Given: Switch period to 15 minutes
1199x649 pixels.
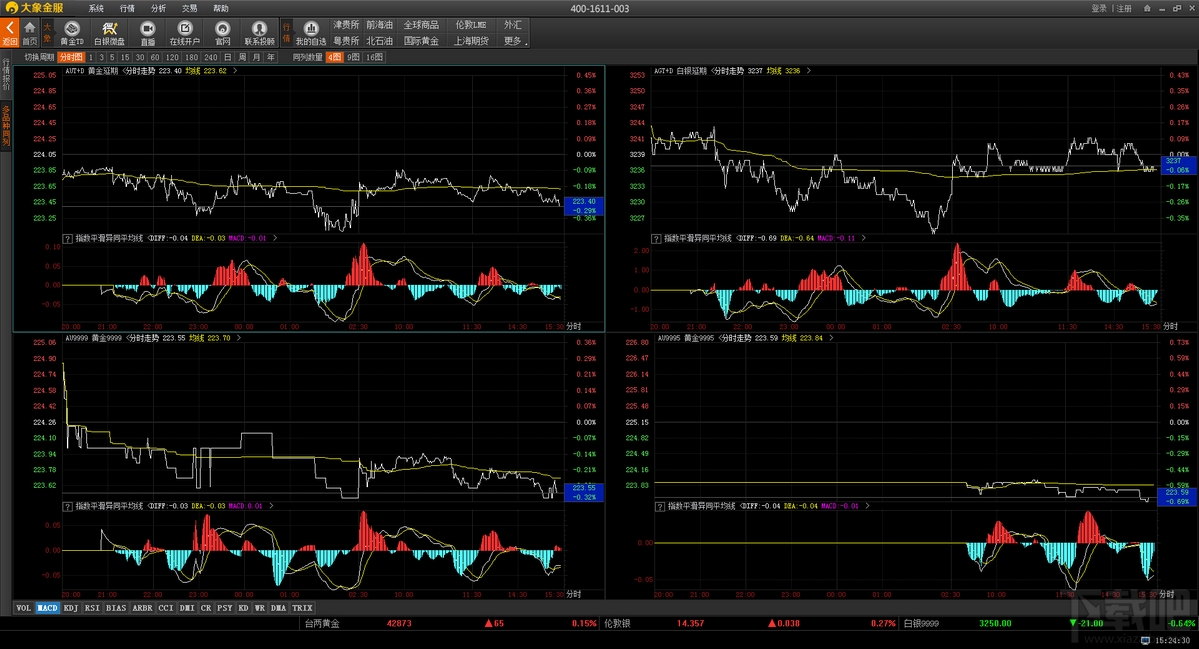Looking at the screenshot, I should [x=125, y=57].
